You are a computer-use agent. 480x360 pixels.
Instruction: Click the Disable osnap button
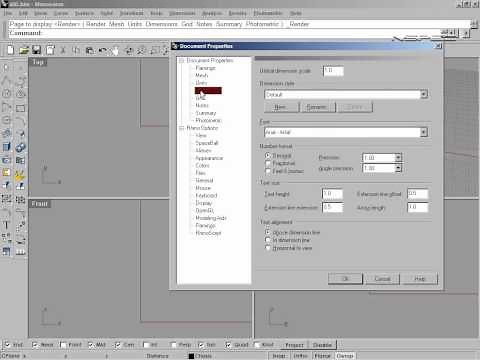pos(322,345)
